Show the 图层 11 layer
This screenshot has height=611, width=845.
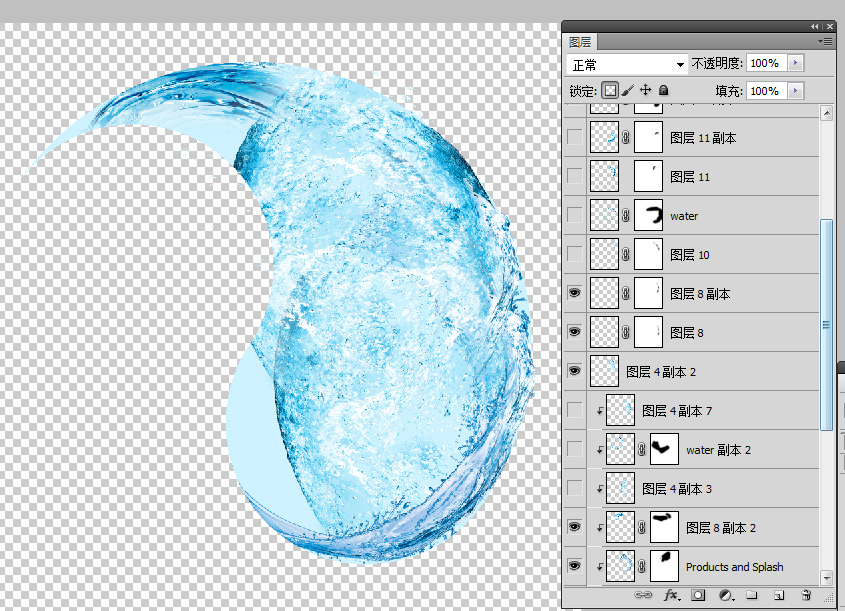pos(575,176)
